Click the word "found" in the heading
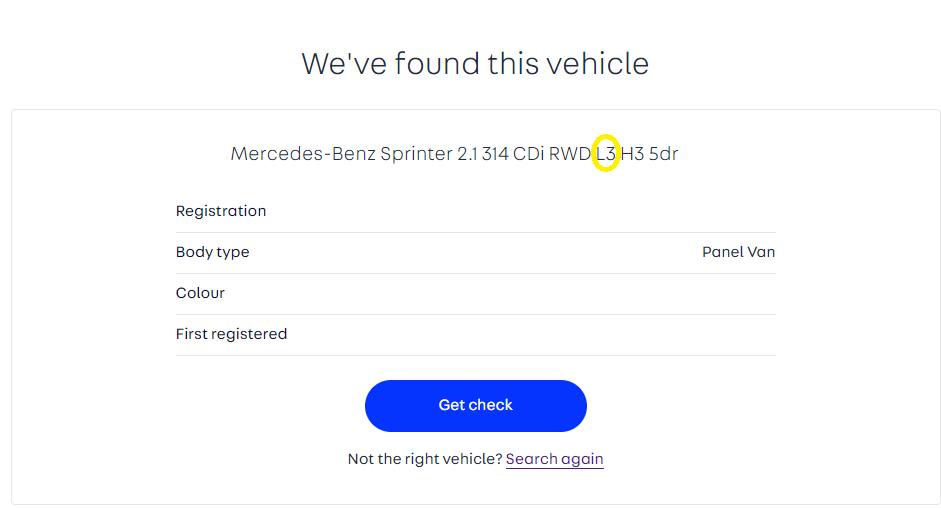The height and width of the screenshot is (508, 941). (x=436, y=63)
